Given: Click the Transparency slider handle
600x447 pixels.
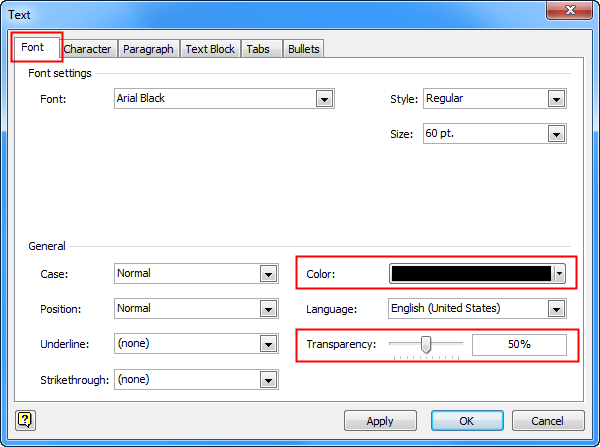Looking at the screenshot, I should pyautogui.click(x=426, y=344).
